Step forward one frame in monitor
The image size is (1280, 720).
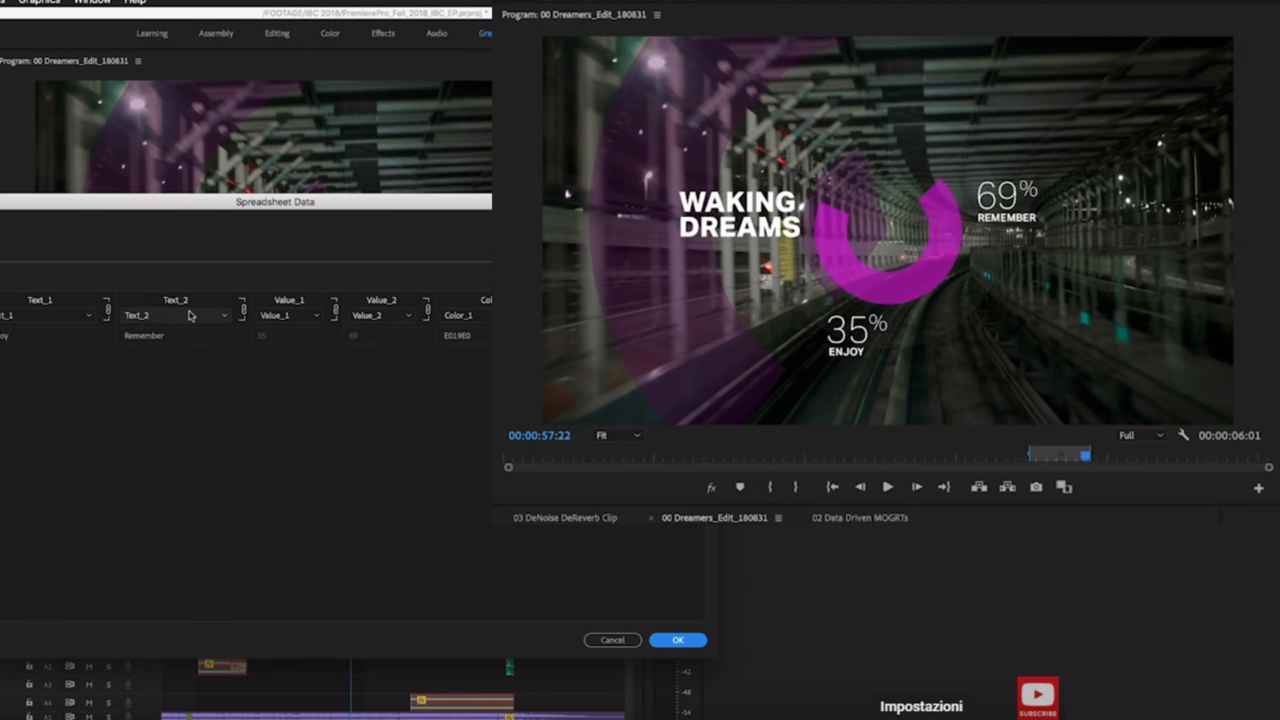(x=916, y=487)
